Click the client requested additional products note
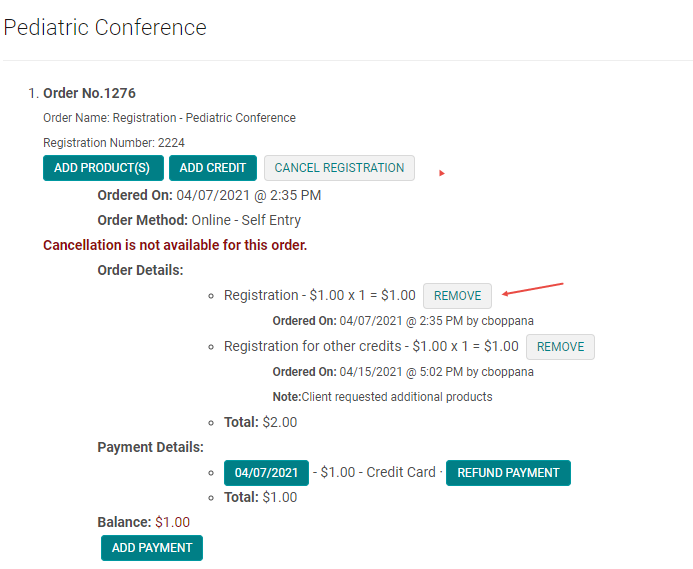This screenshot has width=693, height=569. [x=382, y=397]
